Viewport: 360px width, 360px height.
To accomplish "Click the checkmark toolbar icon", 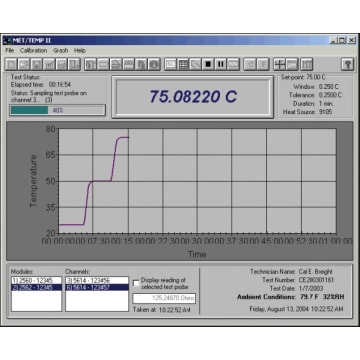I will click(x=49, y=64).
